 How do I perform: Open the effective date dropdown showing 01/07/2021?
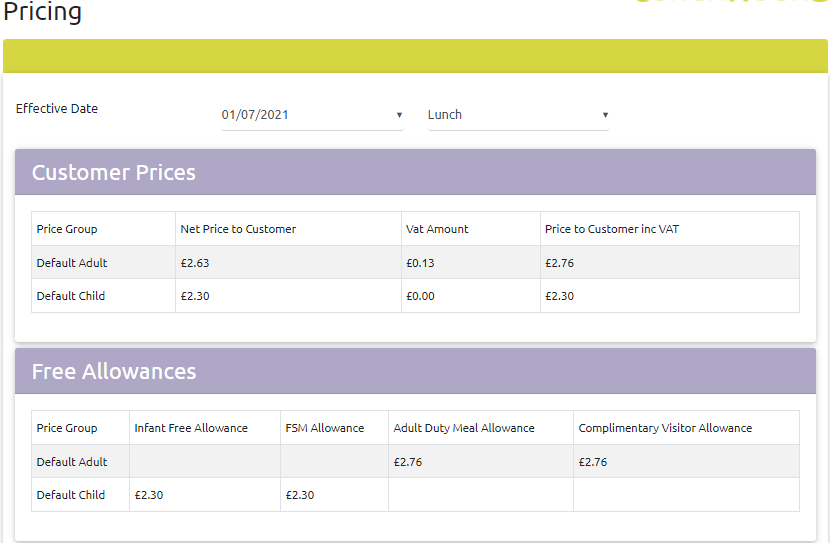click(311, 115)
